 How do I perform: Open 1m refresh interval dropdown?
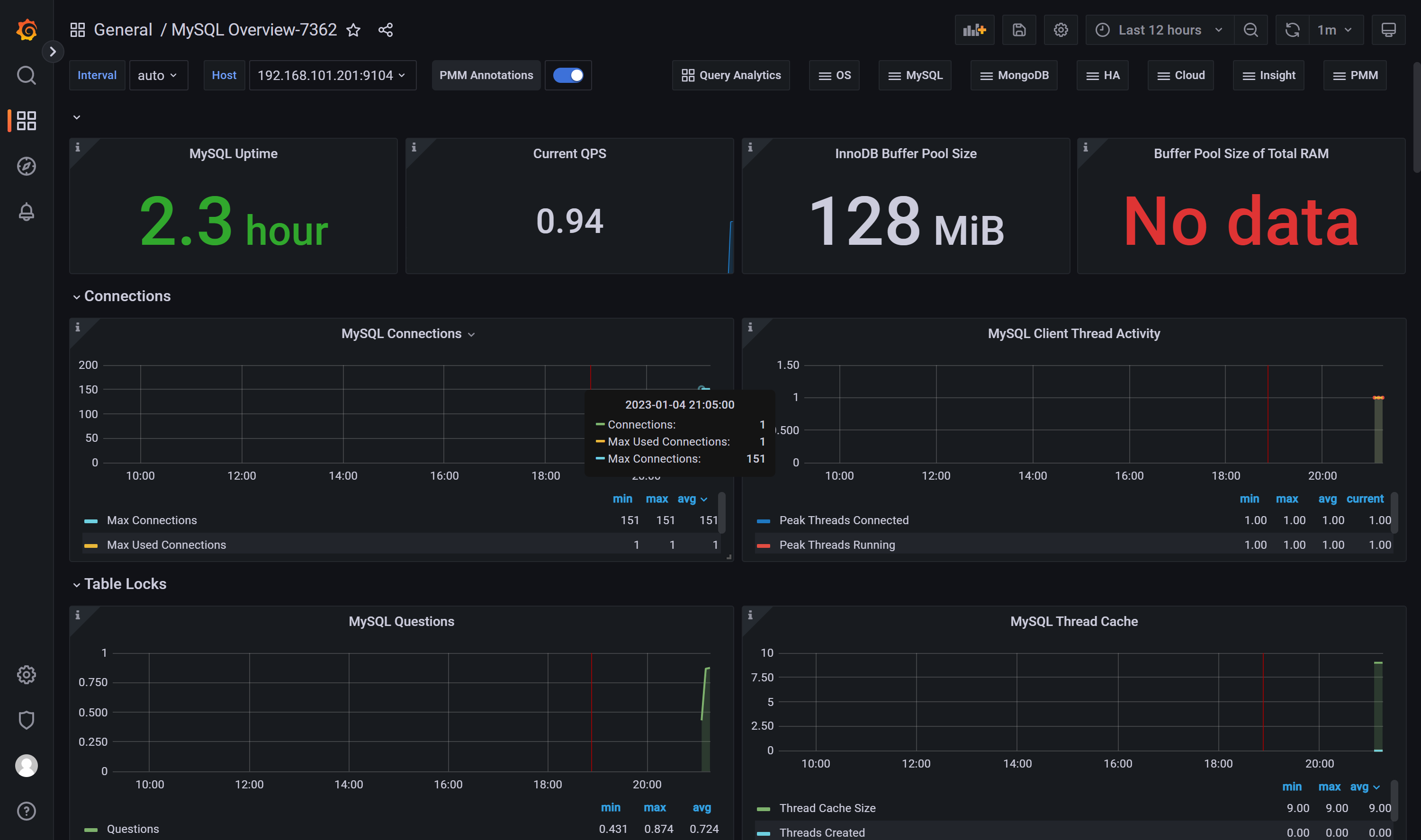[x=1335, y=30]
